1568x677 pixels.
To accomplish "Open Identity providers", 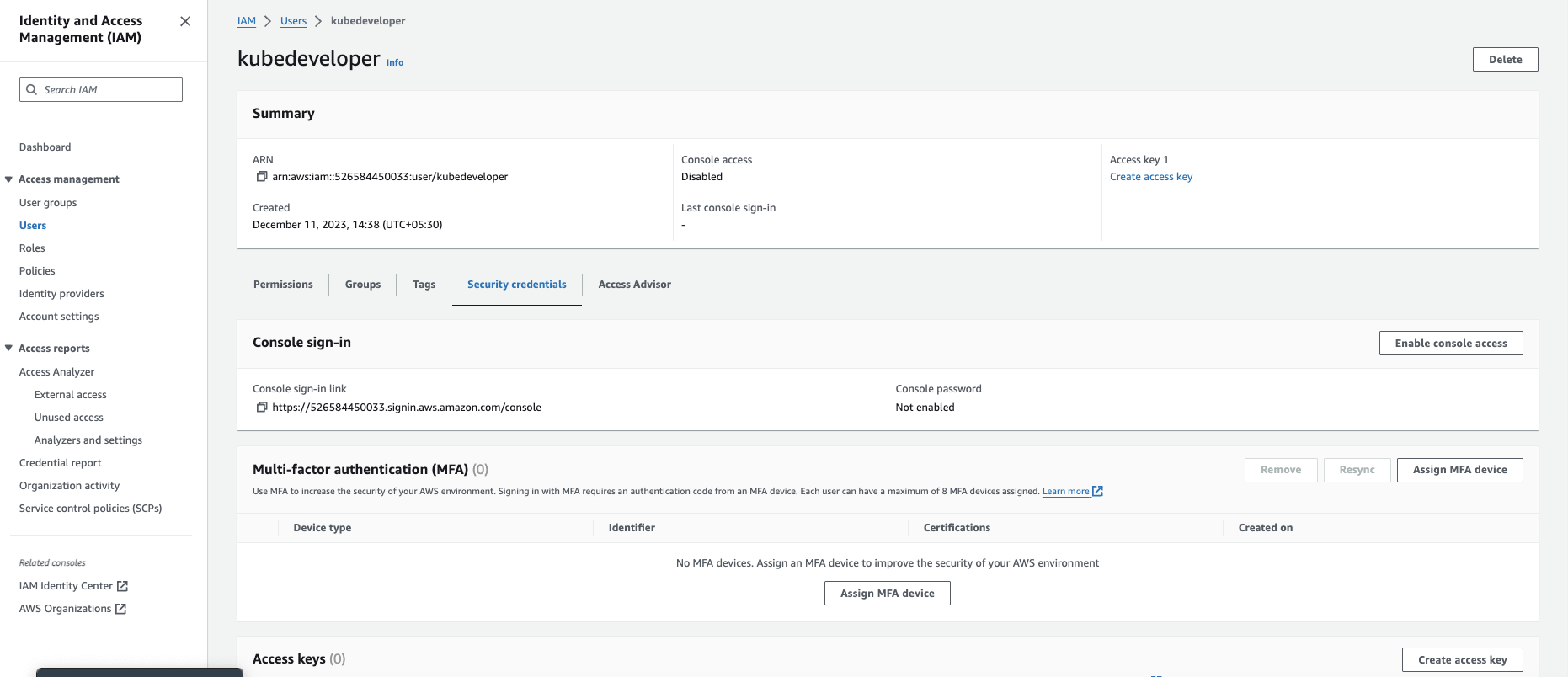I will 61,293.
